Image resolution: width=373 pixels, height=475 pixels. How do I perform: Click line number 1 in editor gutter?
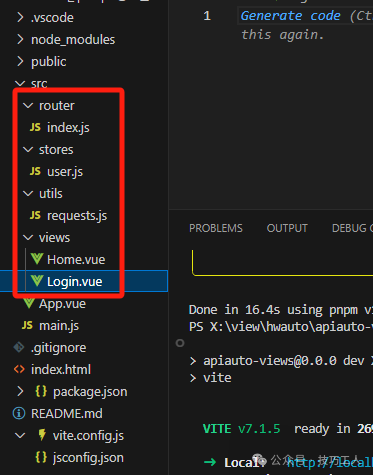coord(207,16)
